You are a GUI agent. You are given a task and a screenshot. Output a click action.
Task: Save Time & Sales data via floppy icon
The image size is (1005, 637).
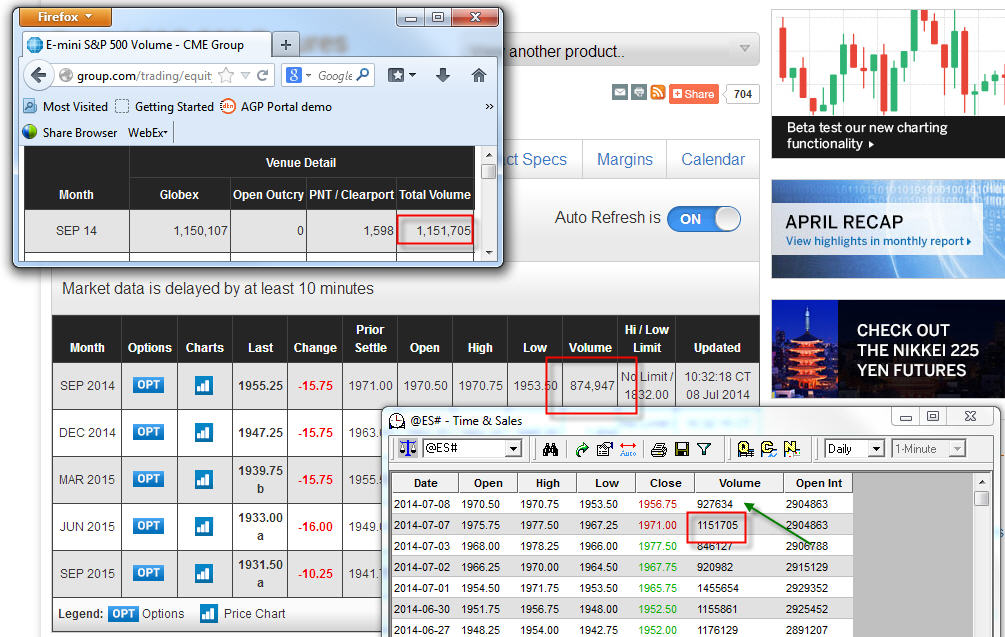pos(682,449)
